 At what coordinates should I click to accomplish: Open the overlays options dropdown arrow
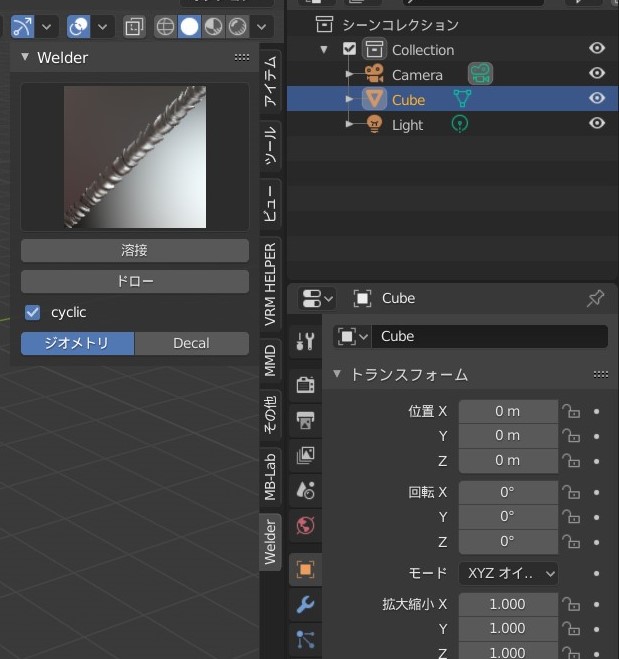102,27
